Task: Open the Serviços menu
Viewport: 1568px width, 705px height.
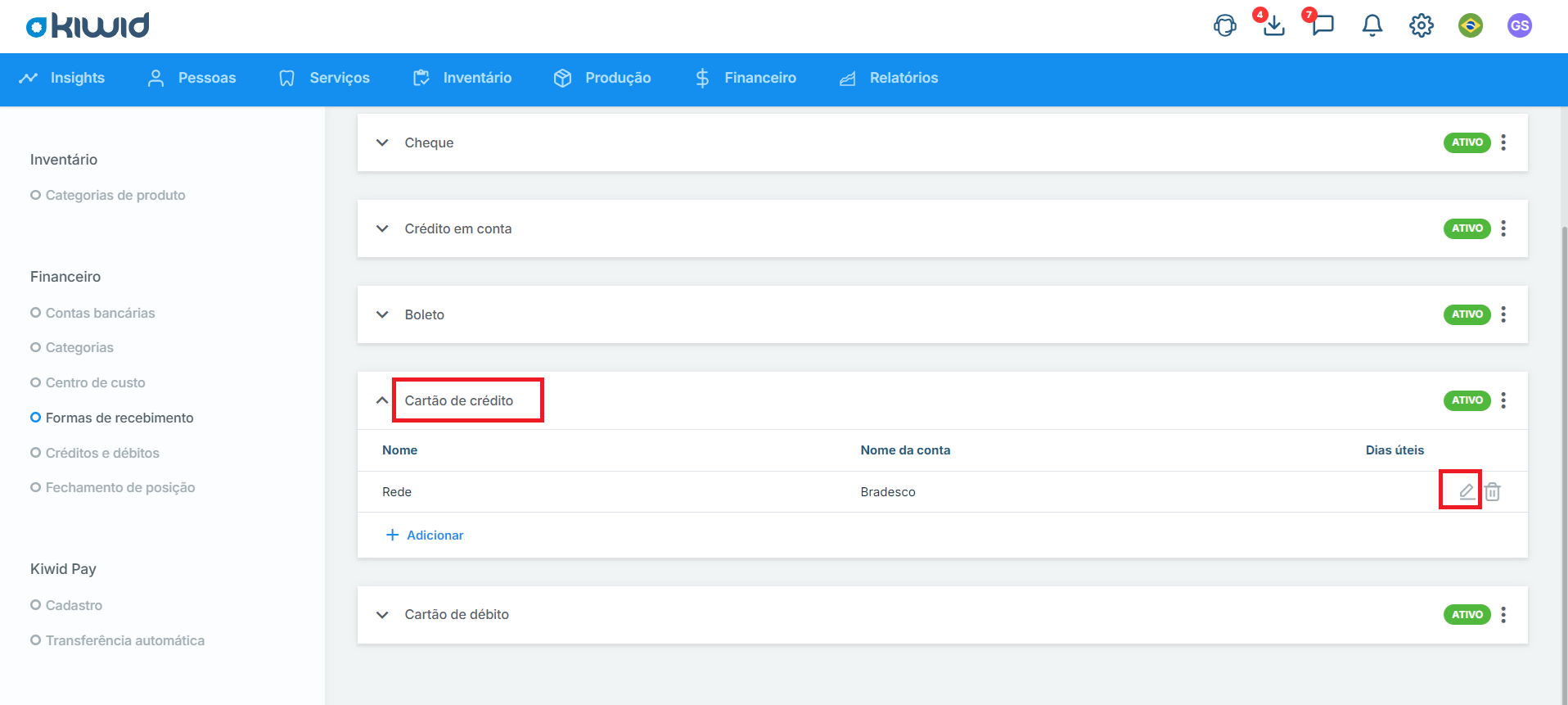Action: [x=324, y=78]
